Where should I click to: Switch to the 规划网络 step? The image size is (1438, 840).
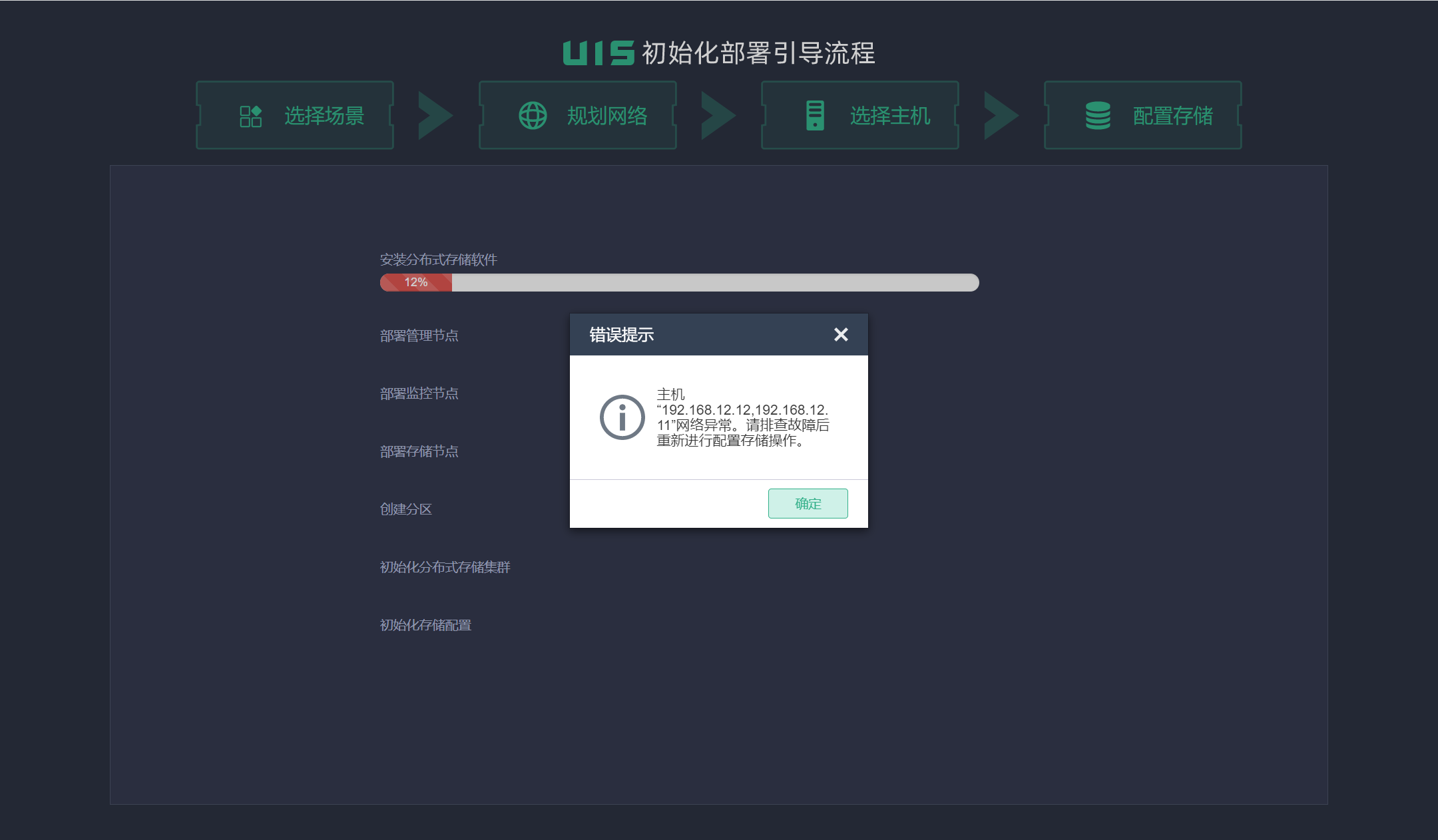606,116
